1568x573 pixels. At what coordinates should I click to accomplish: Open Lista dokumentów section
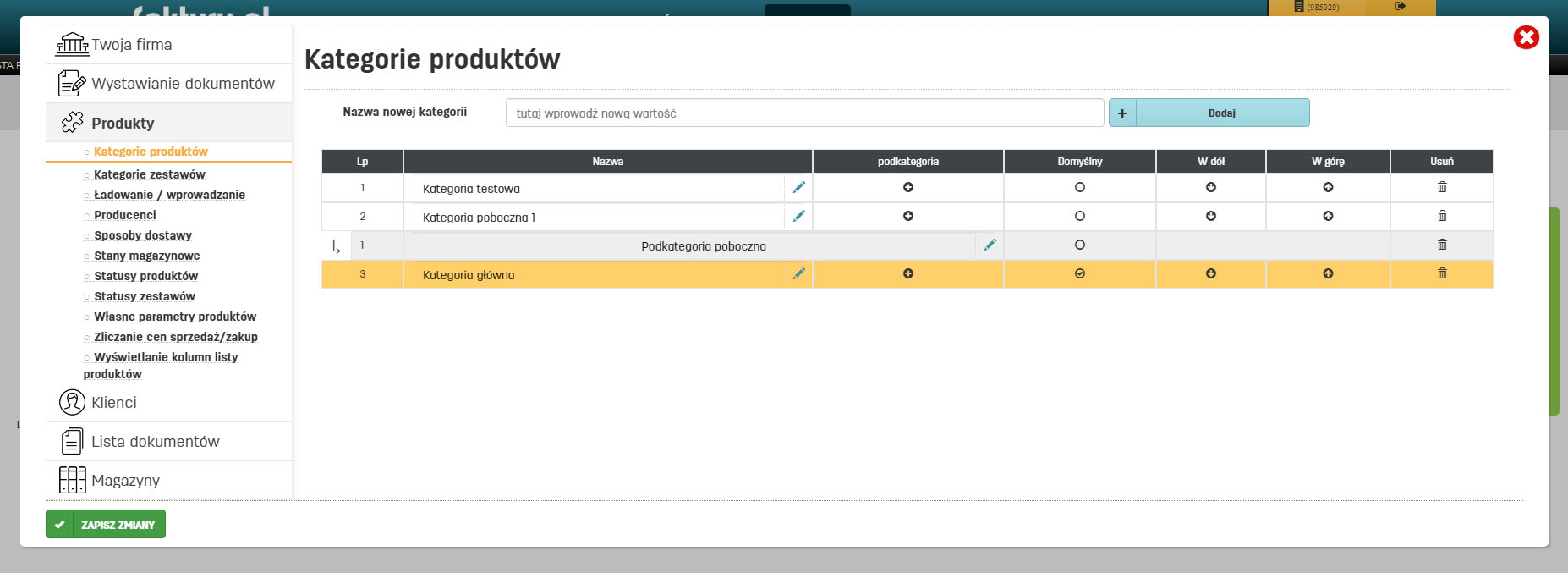tap(168, 441)
